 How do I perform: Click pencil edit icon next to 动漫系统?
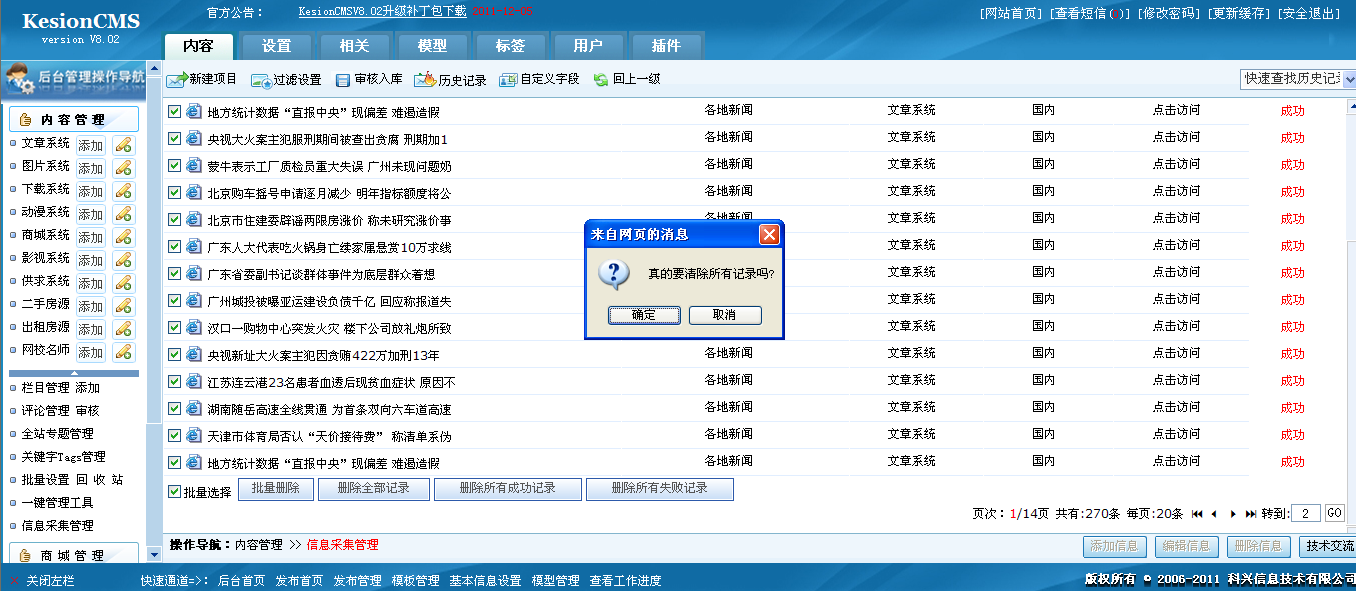tap(123, 213)
